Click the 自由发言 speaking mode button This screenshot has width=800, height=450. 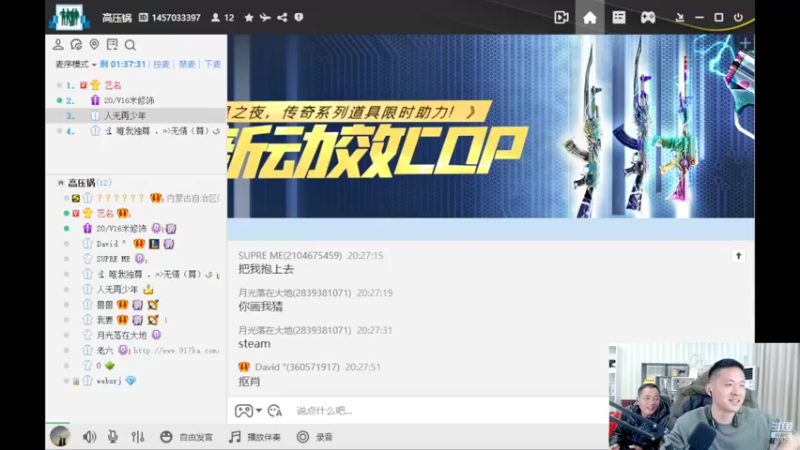(186, 437)
